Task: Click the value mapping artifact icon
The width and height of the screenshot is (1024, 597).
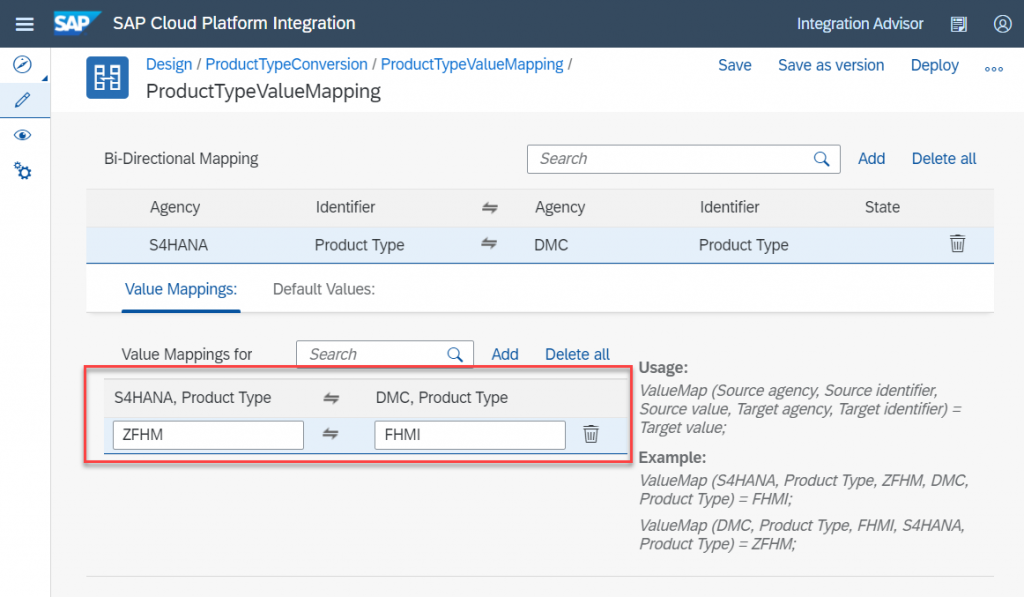Action: coord(107,78)
